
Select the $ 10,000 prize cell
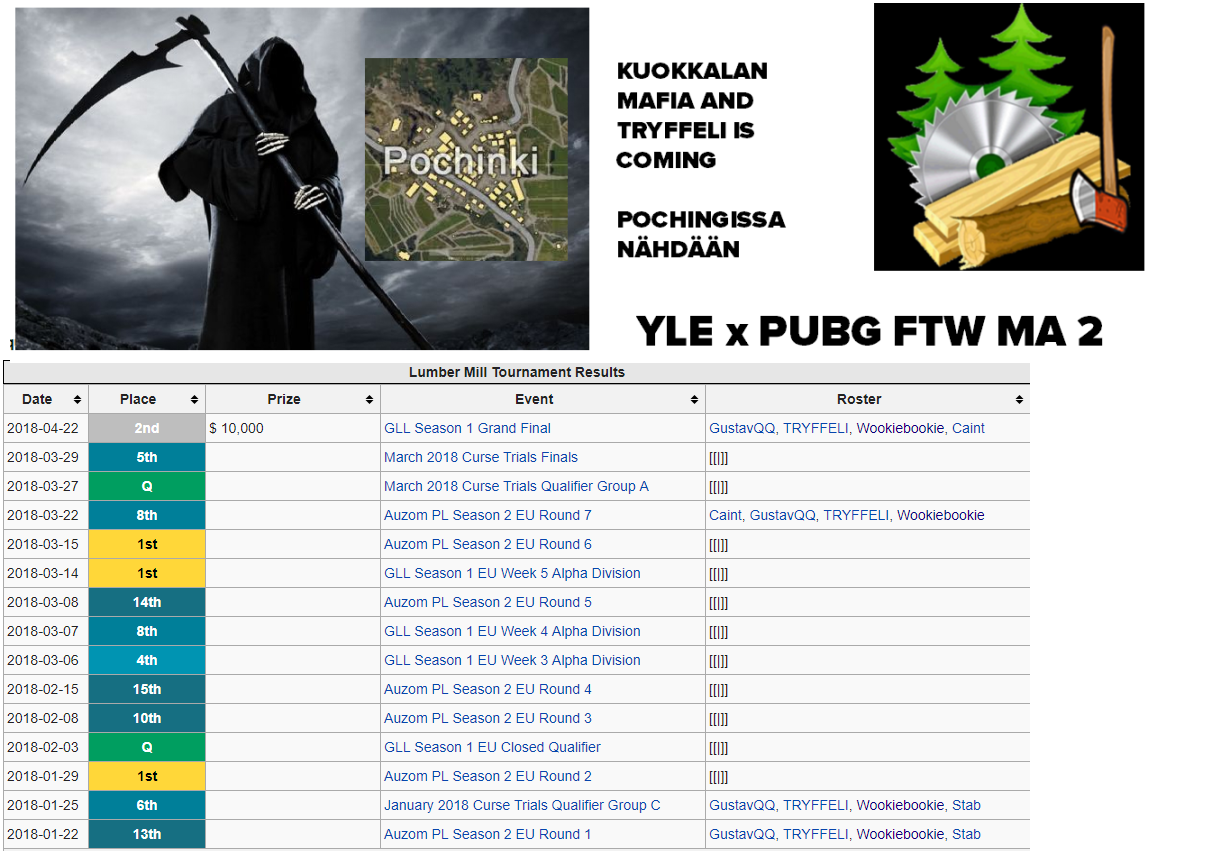(x=293, y=428)
